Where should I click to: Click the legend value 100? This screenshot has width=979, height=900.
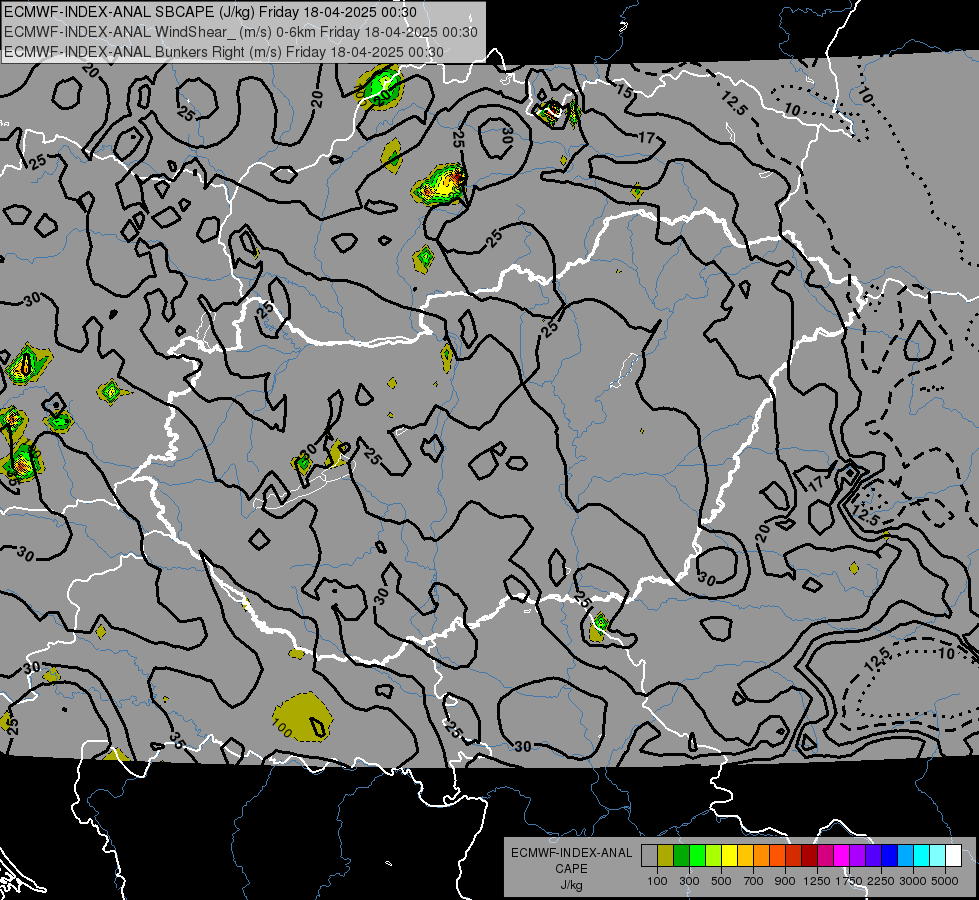pos(657,881)
